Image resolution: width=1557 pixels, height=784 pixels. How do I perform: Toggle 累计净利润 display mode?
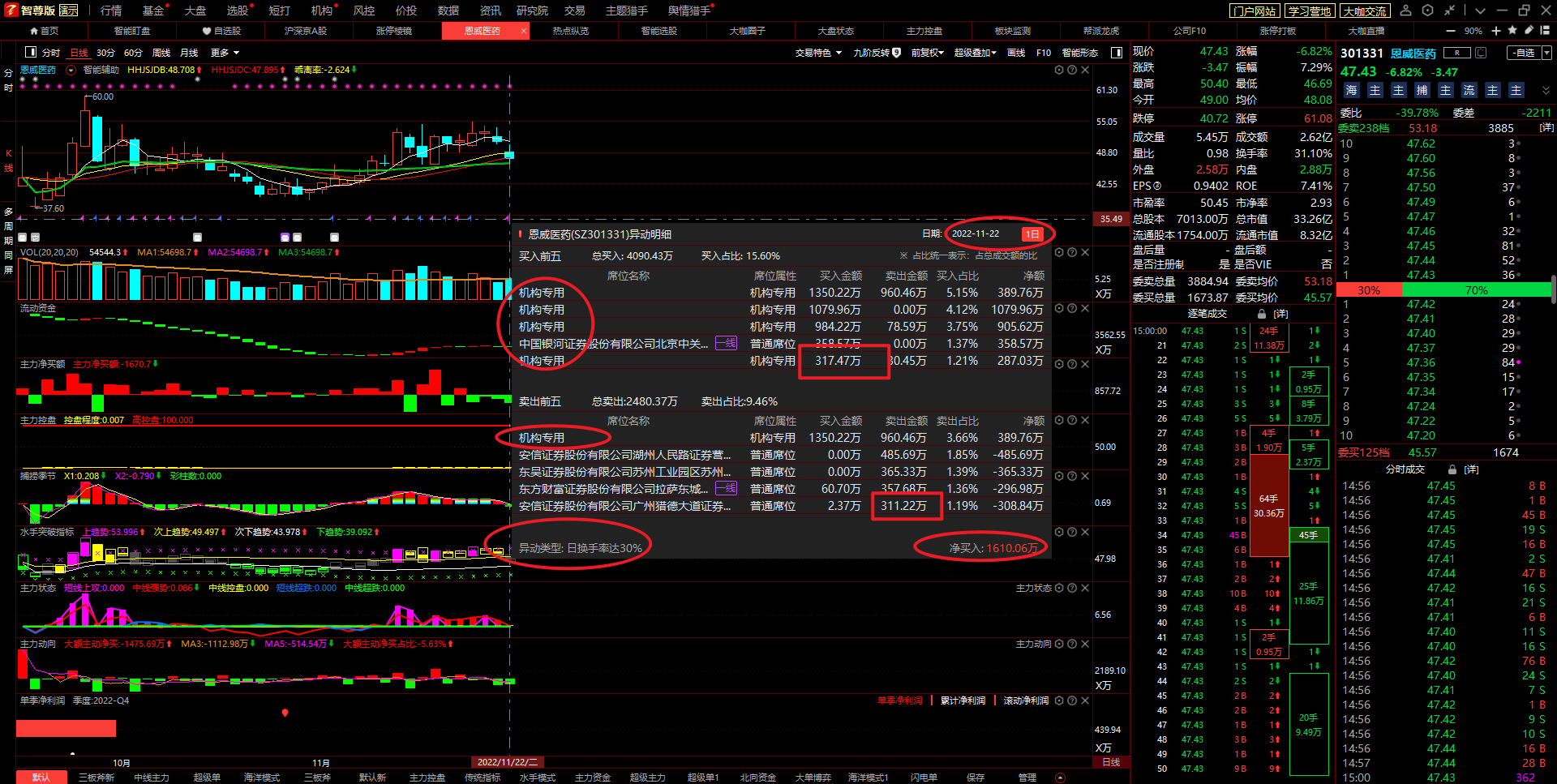963,700
